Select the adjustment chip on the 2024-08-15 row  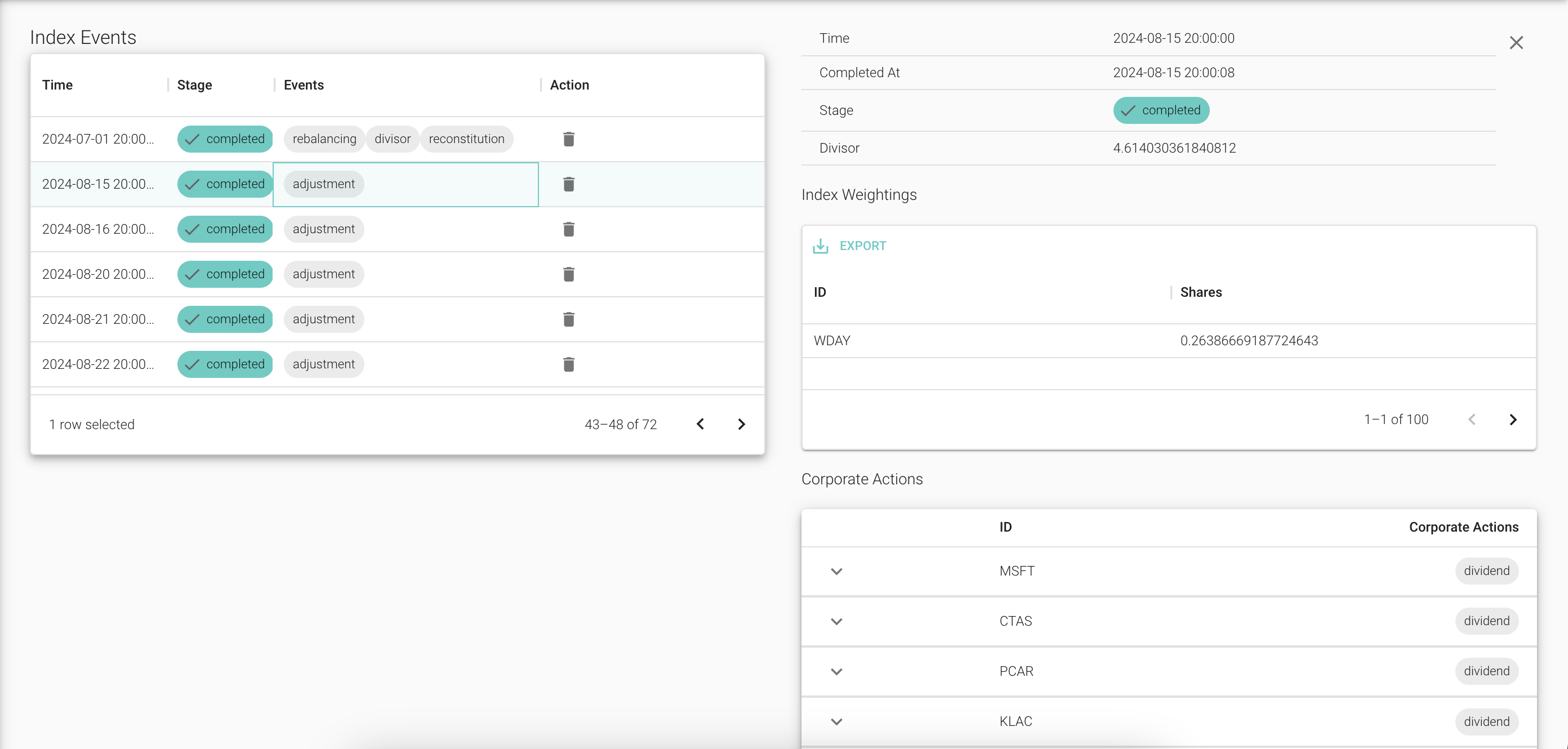point(323,183)
